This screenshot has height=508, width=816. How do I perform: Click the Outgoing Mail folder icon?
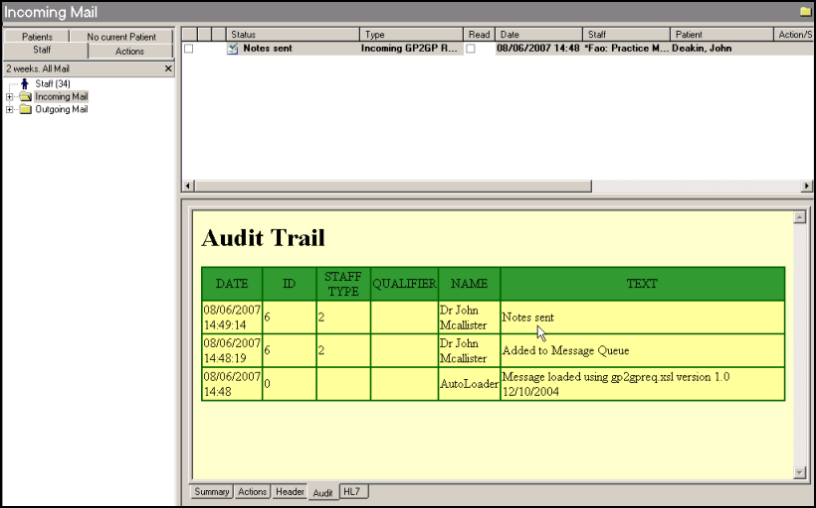tap(25, 110)
